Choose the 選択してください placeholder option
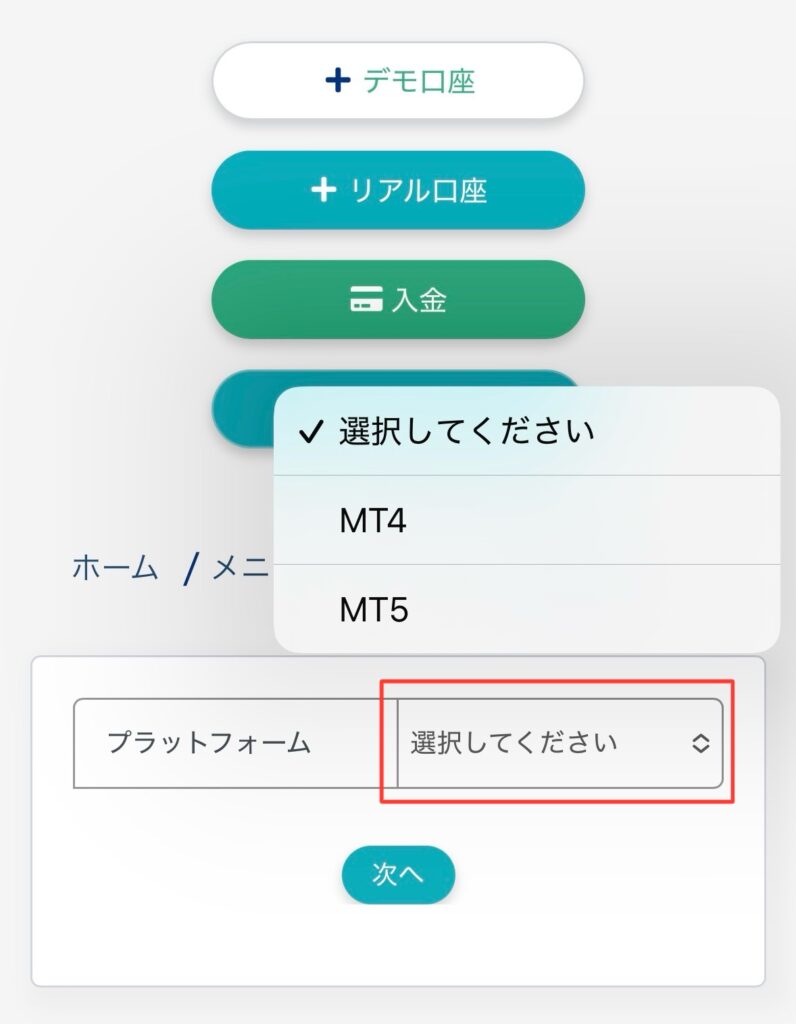The image size is (796, 1024). pyautogui.click(x=526, y=431)
